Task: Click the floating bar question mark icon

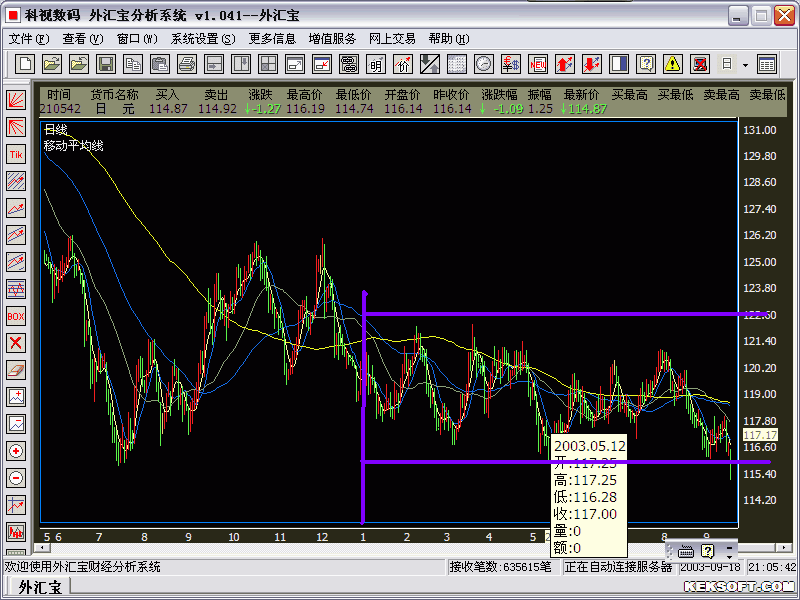Action: (707, 551)
